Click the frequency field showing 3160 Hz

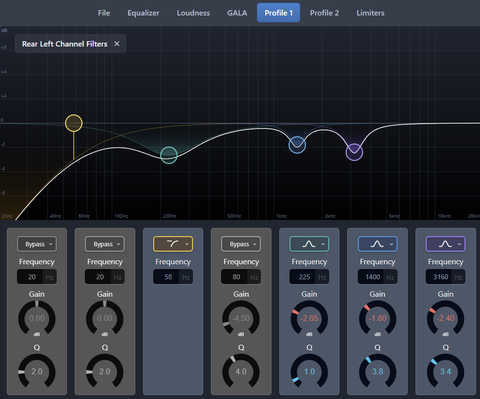pos(445,277)
